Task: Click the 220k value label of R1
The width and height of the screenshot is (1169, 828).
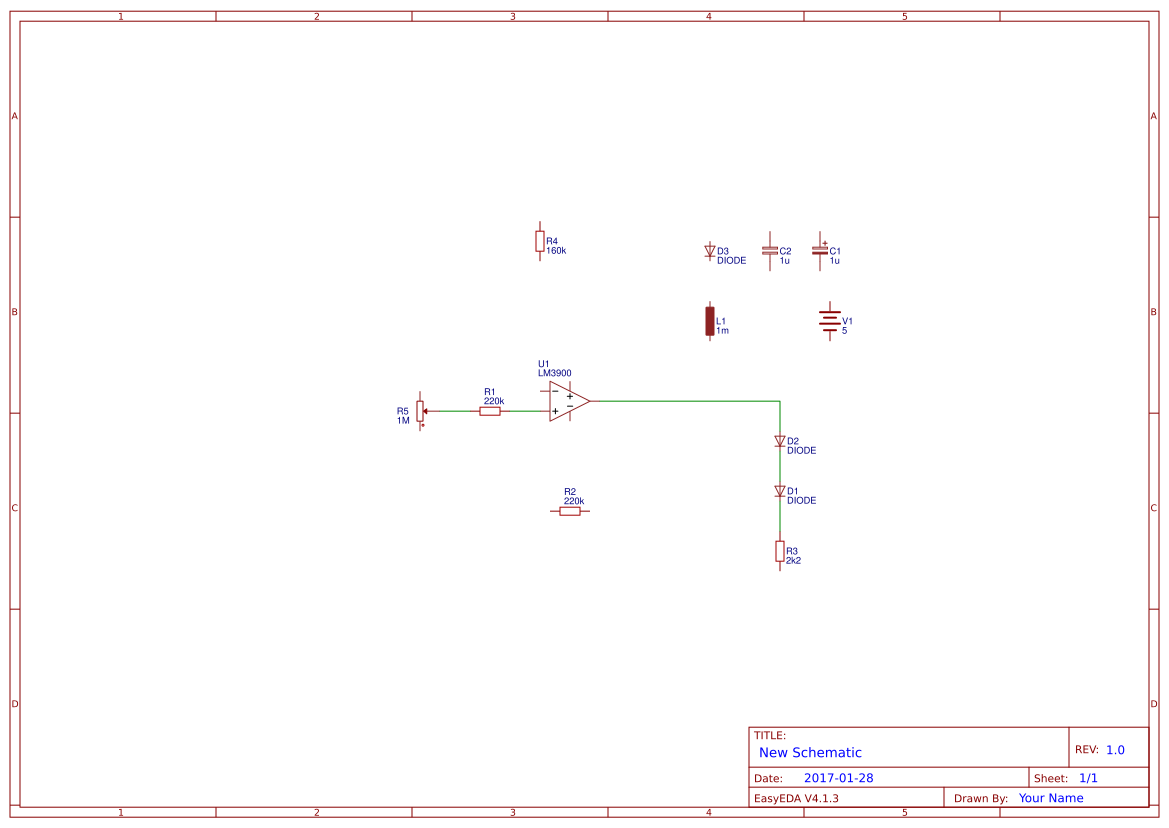Action: point(493,399)
